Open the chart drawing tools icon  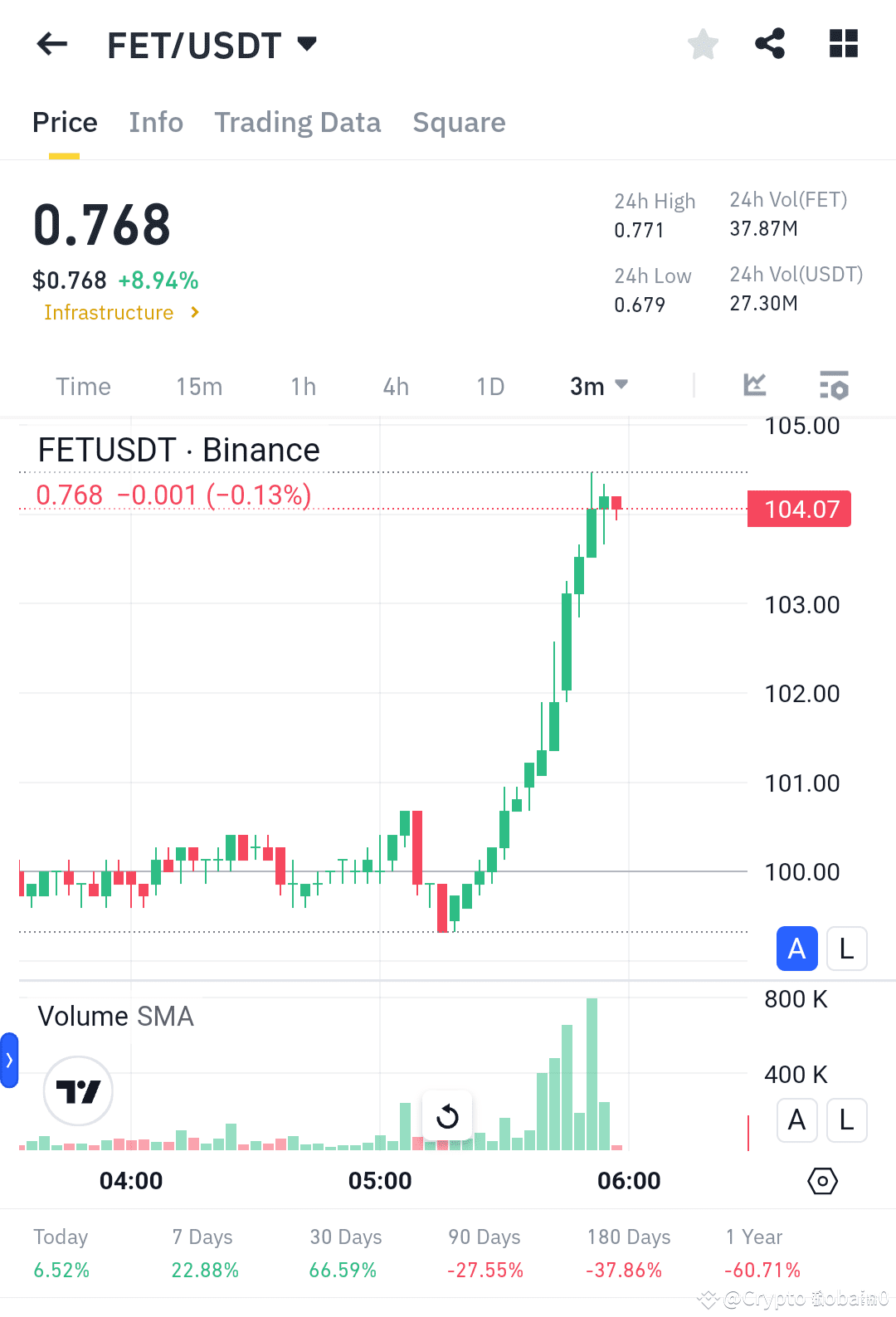click(754, 385)
